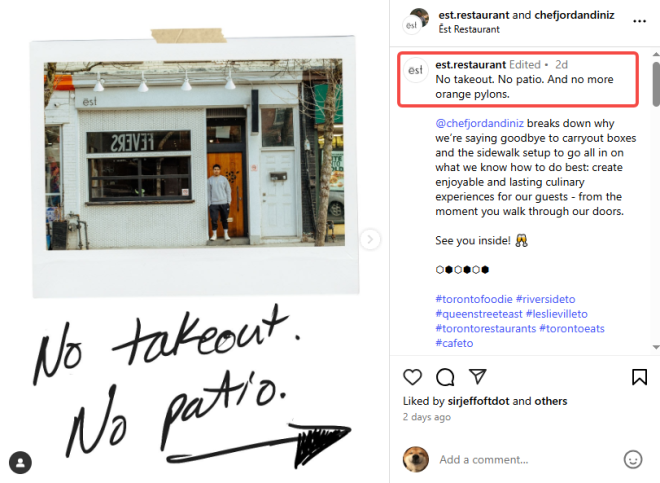Screen dimensions: 660x483
Task: Save the post with the bookmark icon
Action: click(639, 377)
